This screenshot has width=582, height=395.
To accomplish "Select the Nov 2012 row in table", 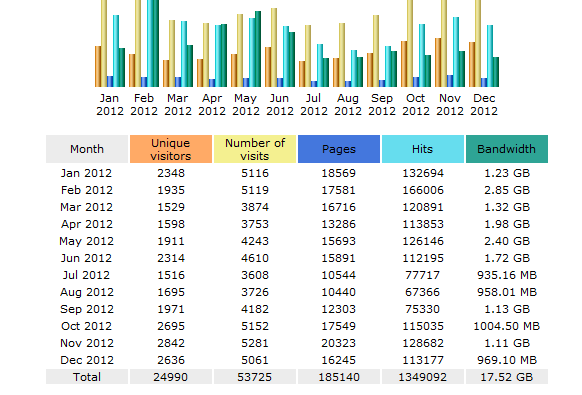I will [297, 343].
